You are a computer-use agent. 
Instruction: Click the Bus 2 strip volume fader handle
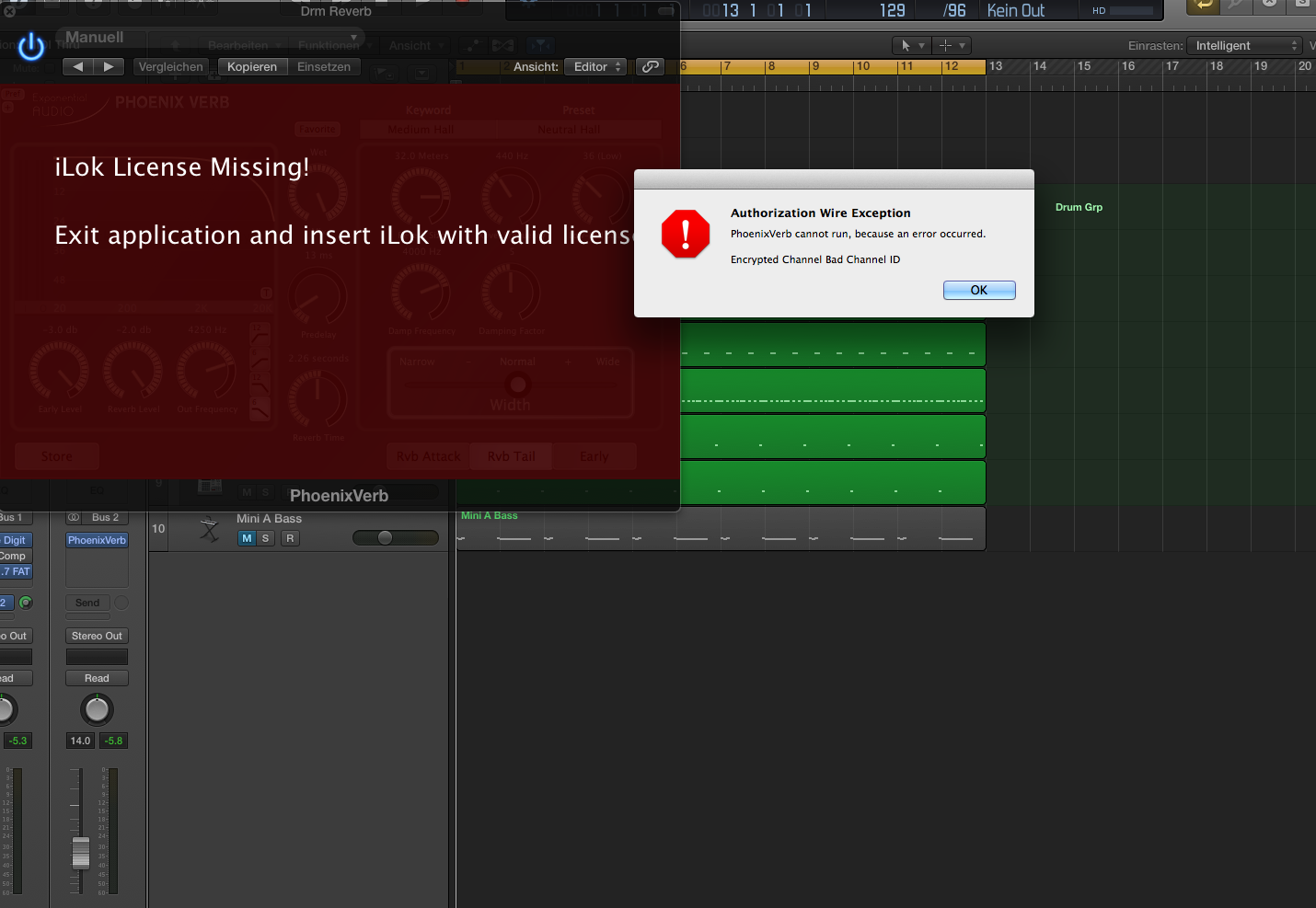click(x=81, y=853)
